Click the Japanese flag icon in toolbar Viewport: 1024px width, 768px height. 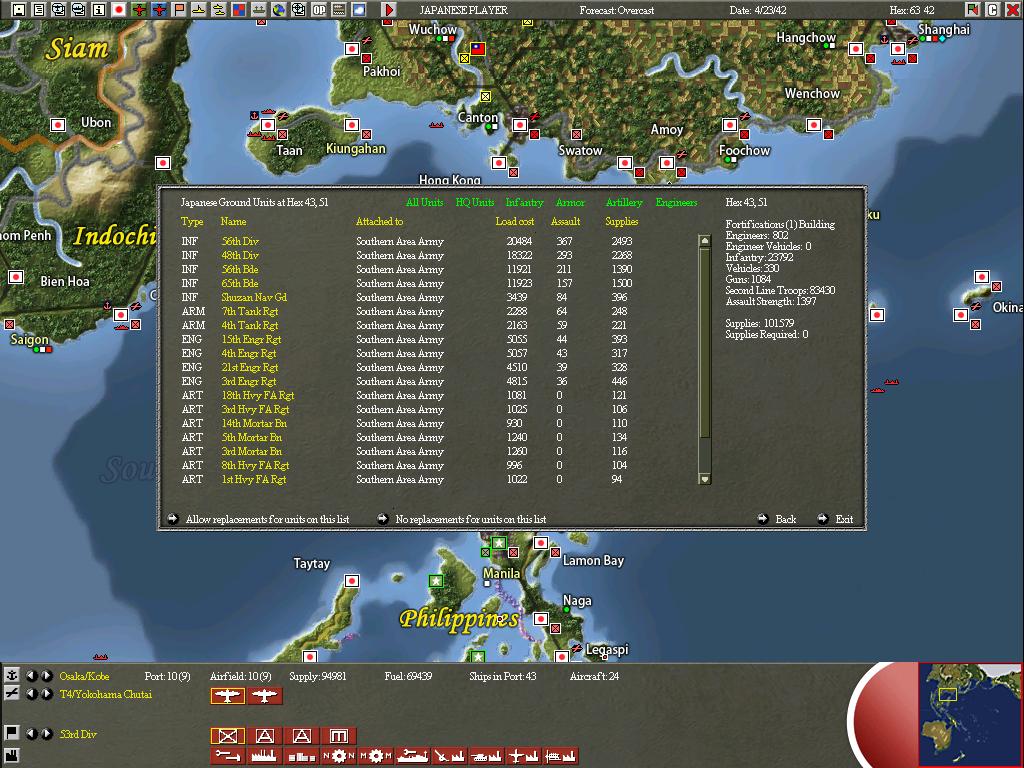[x=119, y=10]
